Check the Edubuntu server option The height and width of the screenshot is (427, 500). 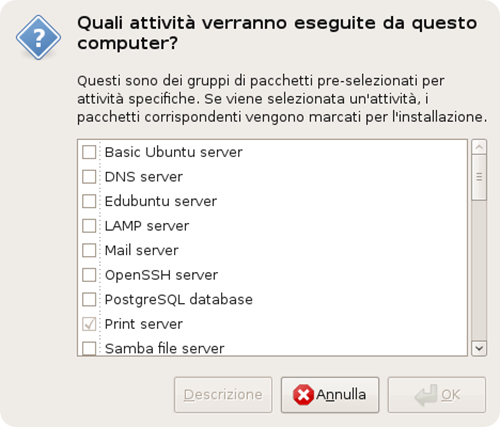point(89,201)
